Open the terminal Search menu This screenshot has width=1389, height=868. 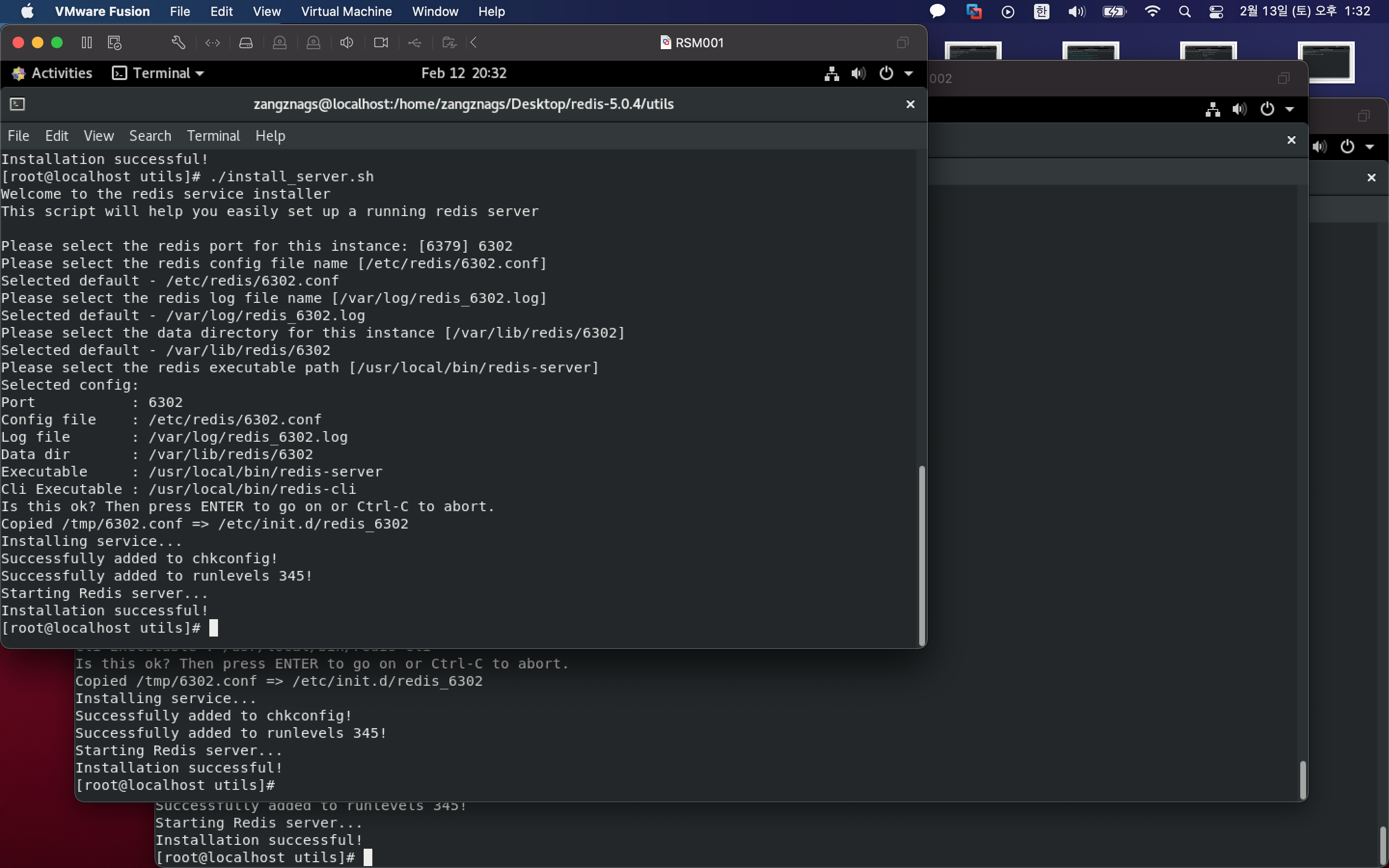pos(150,136)
